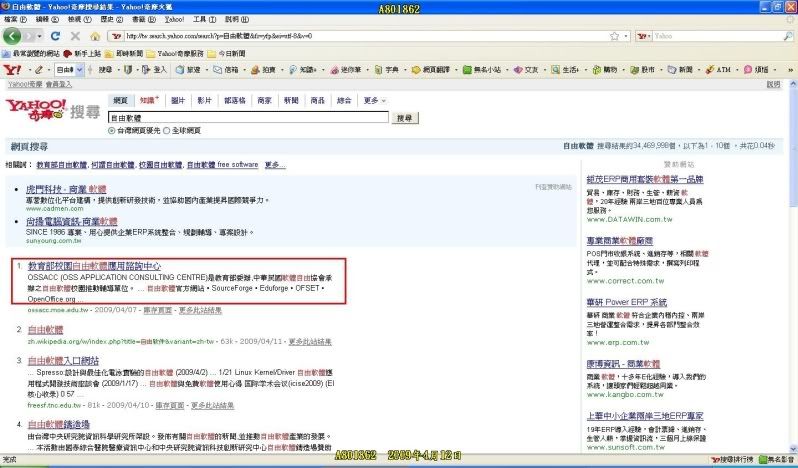Open sponsored link 虎門科技 - 商業軟體

pyautogui.click(x=66, y=189)
